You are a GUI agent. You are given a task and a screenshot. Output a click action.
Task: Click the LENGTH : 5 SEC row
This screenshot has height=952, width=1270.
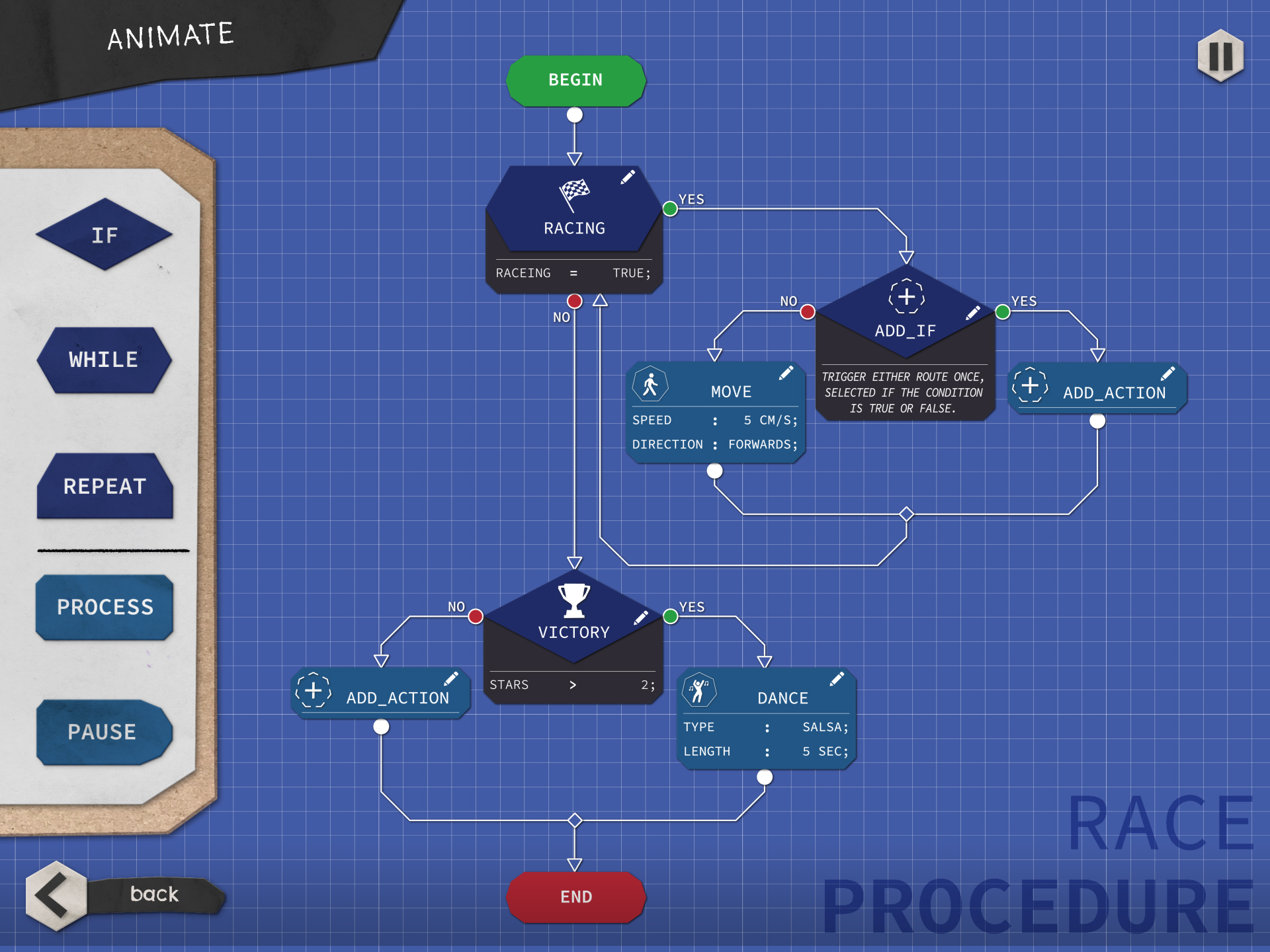766,752
